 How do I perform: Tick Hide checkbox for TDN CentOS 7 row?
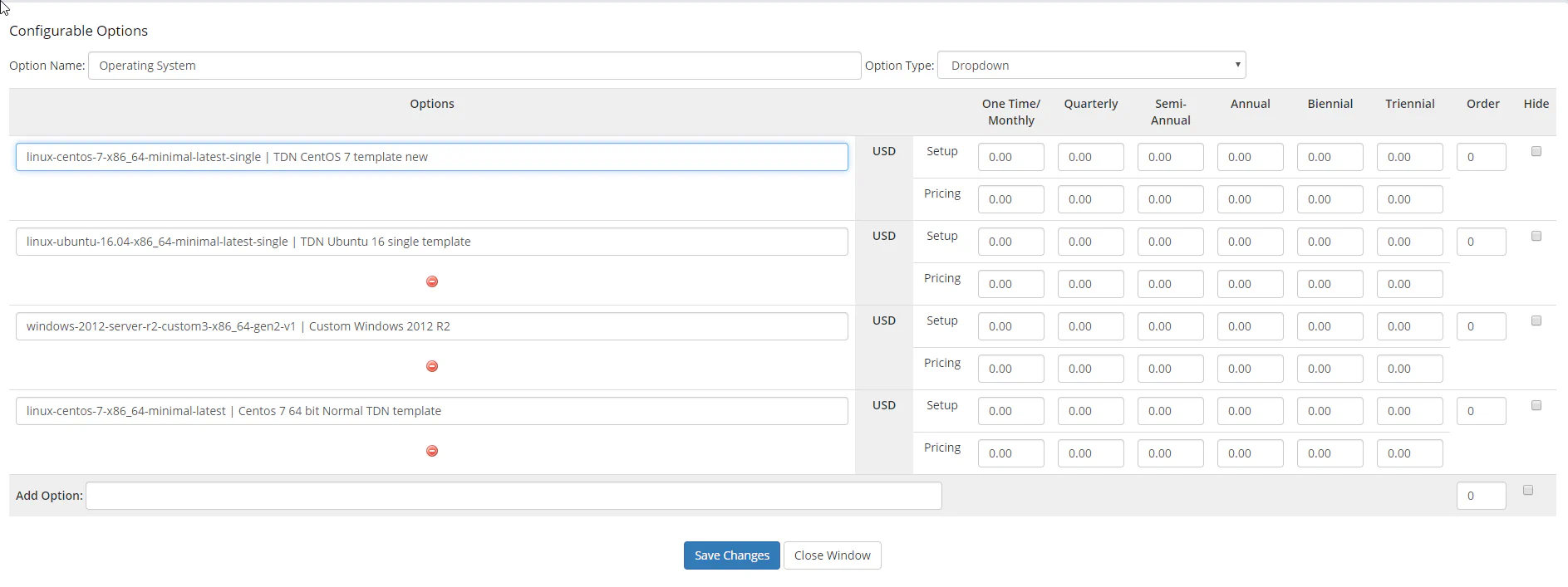[x=1536, y=152]
